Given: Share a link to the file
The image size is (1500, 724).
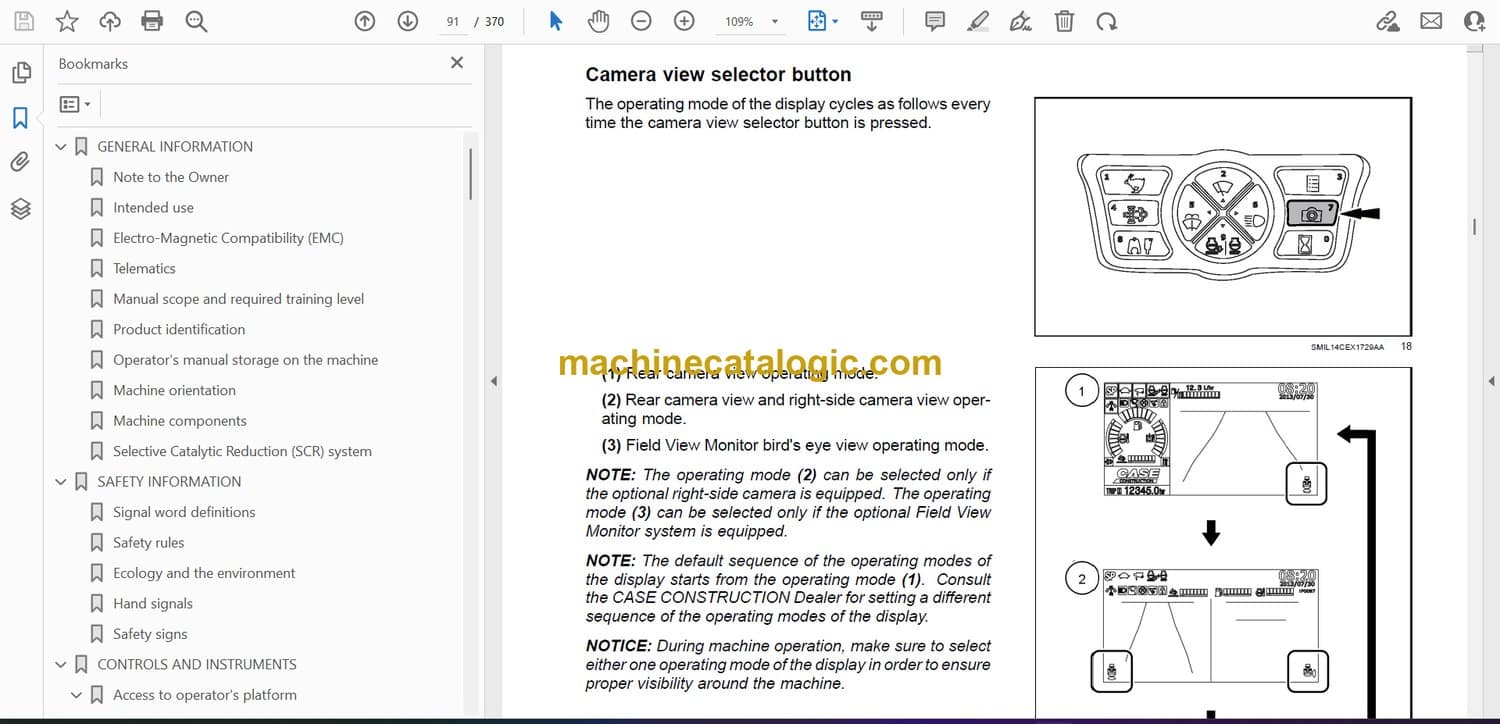Looking at the screenshot, I should [1388, 21].
